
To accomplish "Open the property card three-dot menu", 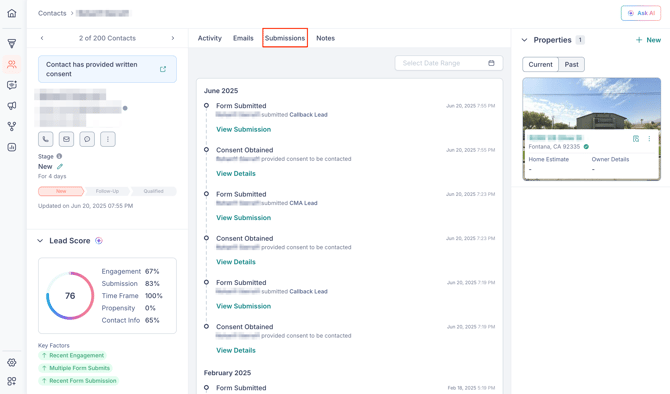I will click(x=649, y=138).
